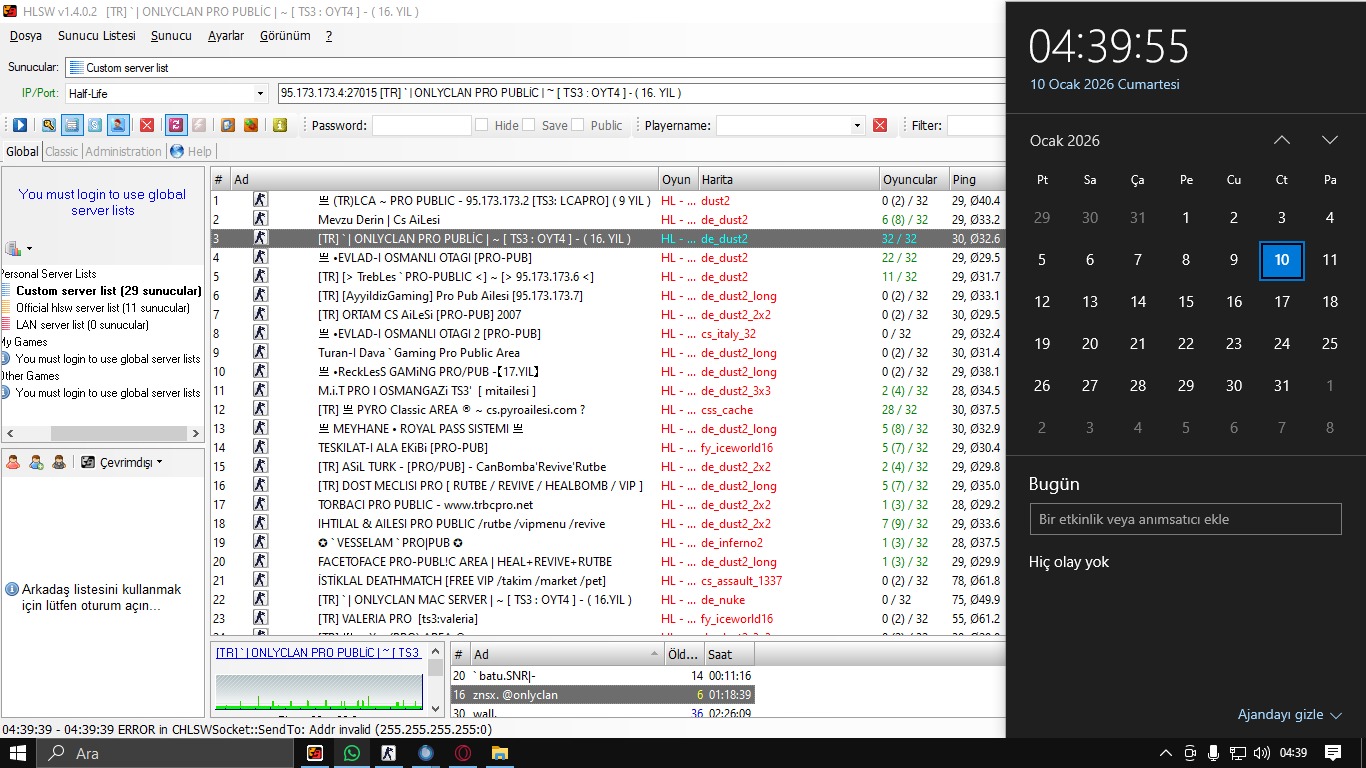Viewport: 1366px width, 768px height.
Task: Switch to the Administration tab
Action: [123, 151]
